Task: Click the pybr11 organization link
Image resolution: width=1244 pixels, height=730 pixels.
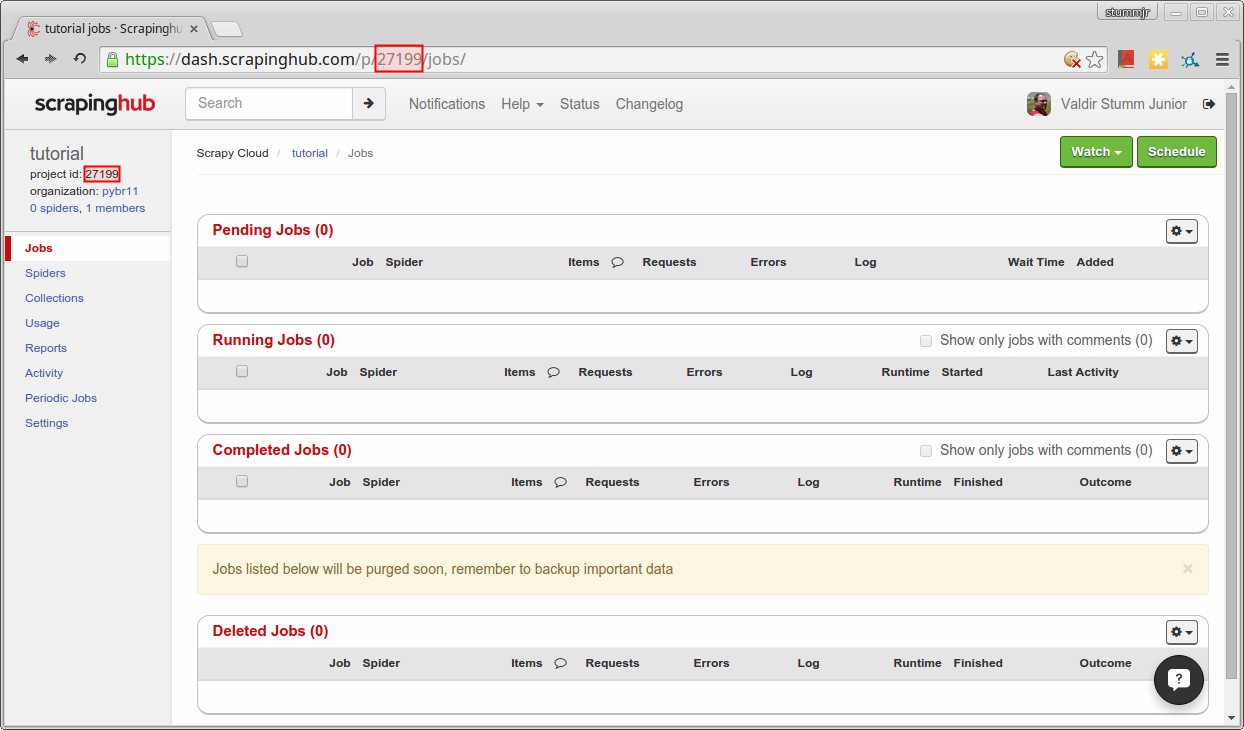Action: 120,191
